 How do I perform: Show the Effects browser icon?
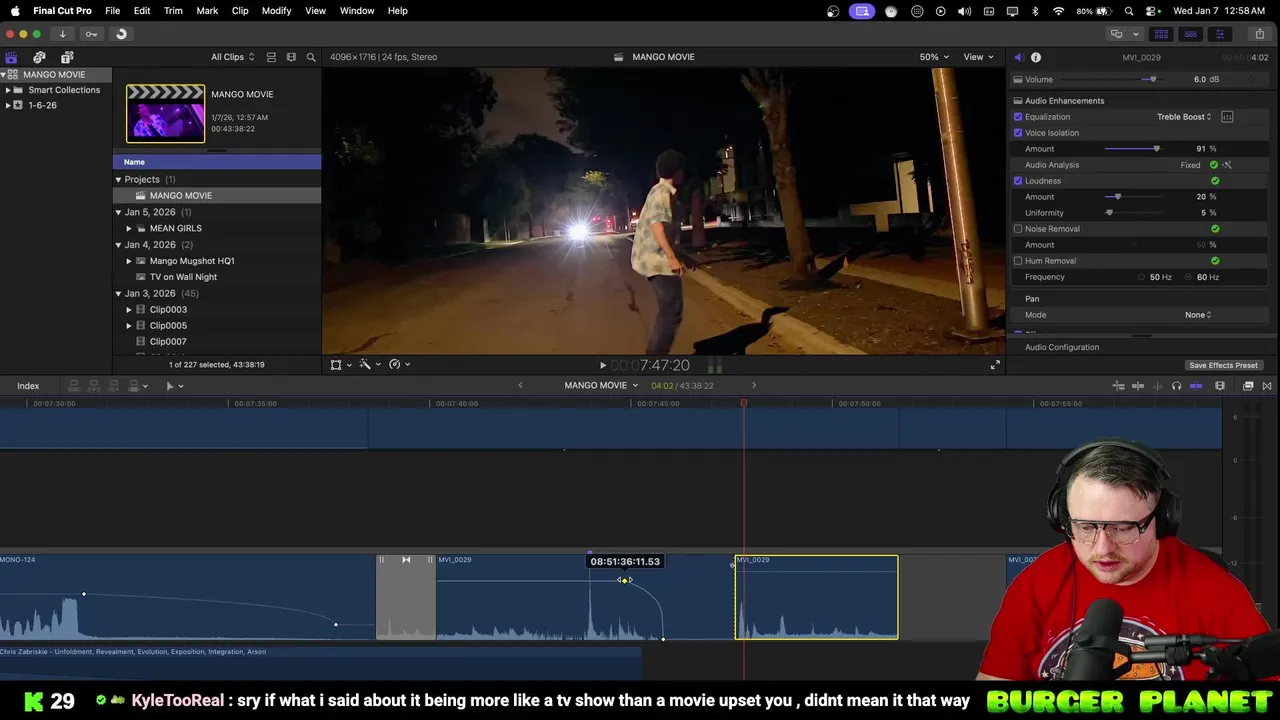click(x=1248, y=386)
